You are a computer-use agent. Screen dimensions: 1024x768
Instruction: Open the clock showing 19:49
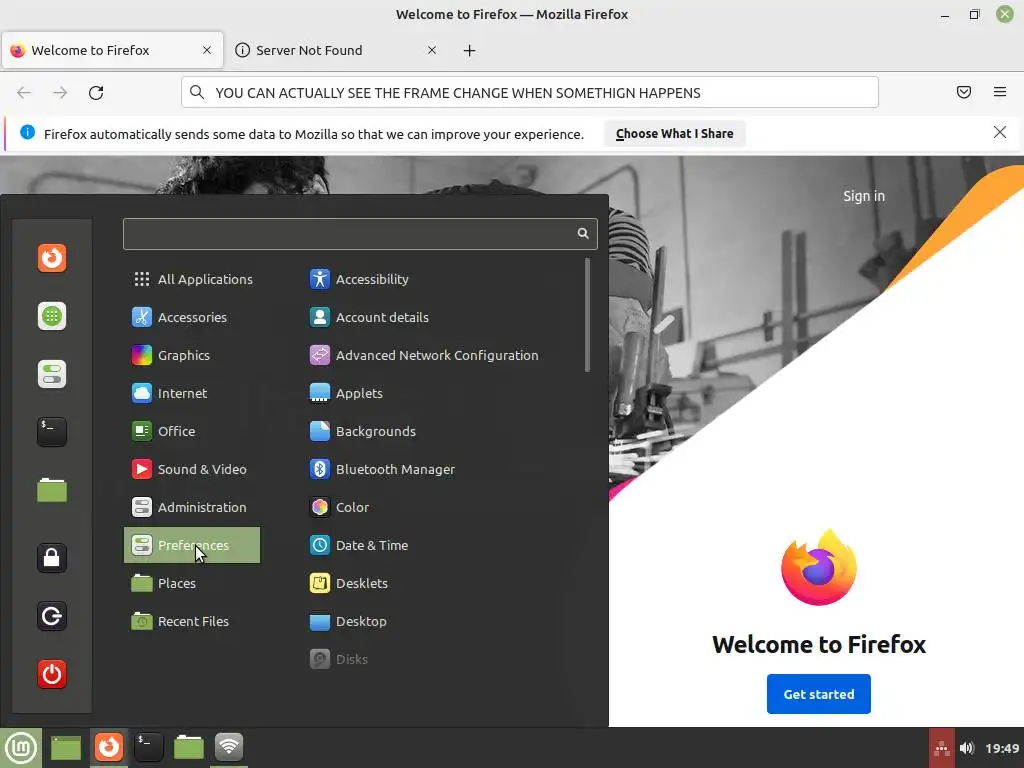[x=1002, y=748]
